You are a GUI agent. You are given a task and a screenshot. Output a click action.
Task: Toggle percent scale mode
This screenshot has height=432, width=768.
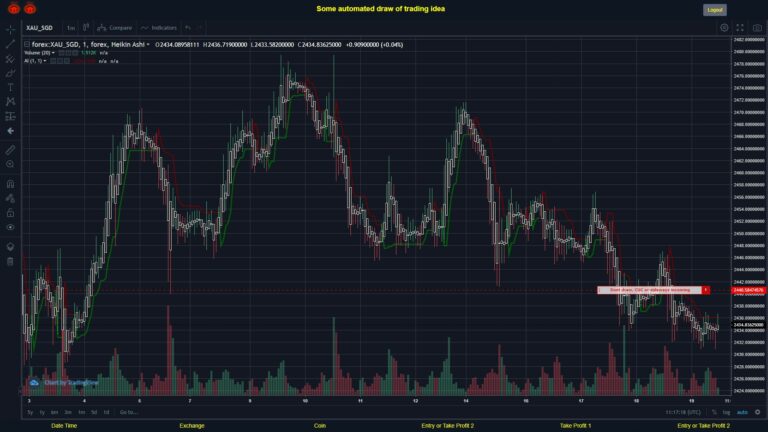click(x=714, y=412)
